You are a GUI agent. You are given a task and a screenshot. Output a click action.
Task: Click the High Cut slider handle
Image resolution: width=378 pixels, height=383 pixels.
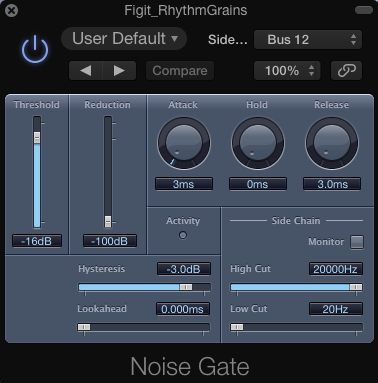pyautogui.click(x=356, y=287)
